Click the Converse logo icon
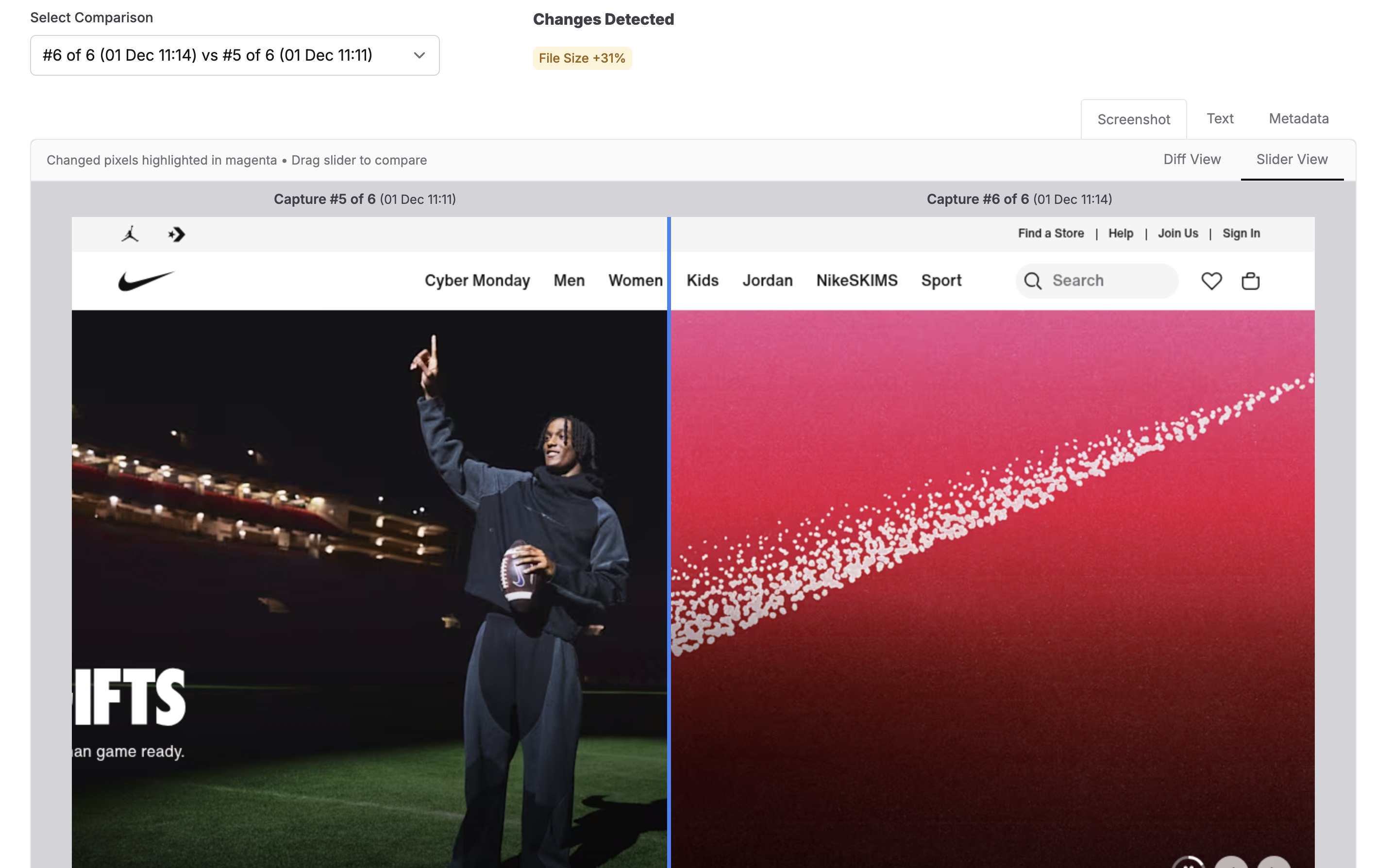 point(177,234)
